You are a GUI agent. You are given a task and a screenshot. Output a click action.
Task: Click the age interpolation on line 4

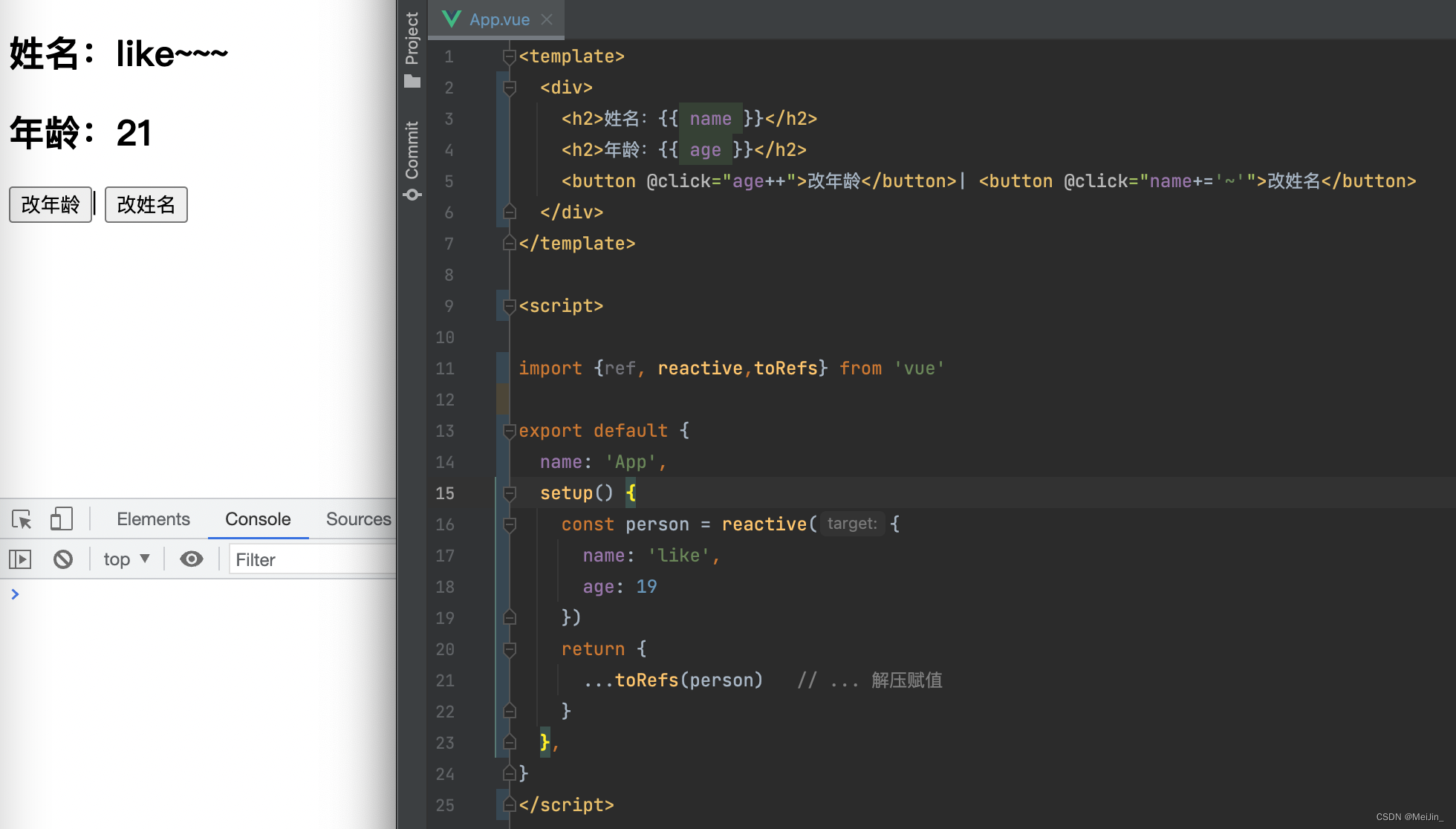(706, 150)
